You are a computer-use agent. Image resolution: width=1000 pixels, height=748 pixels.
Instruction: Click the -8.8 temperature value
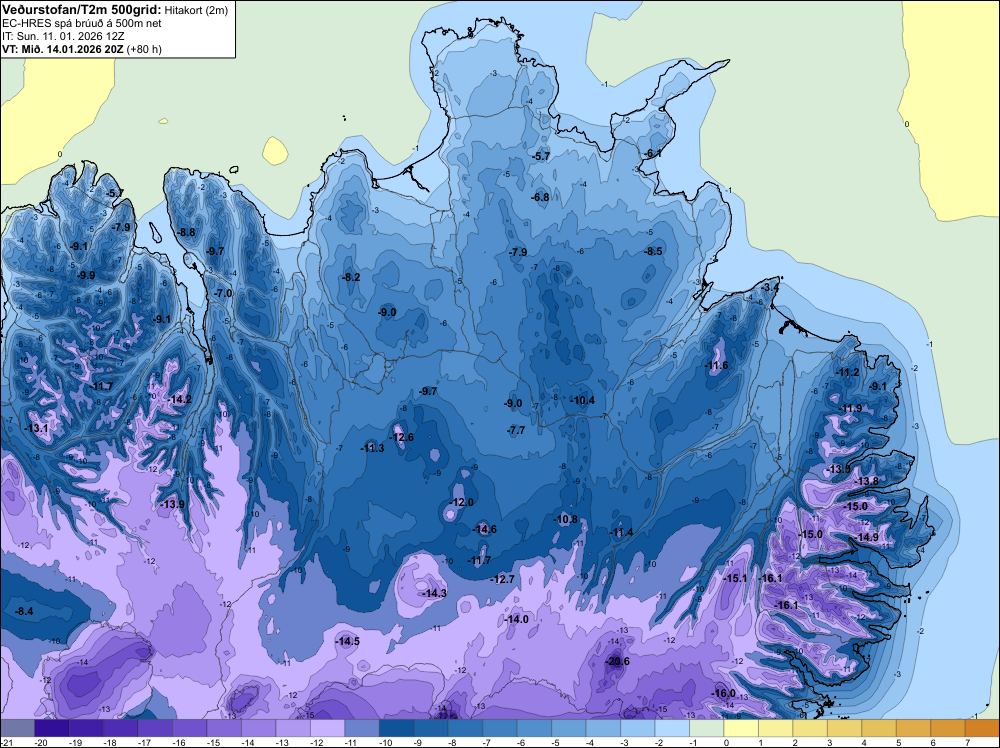coord(186,233)
